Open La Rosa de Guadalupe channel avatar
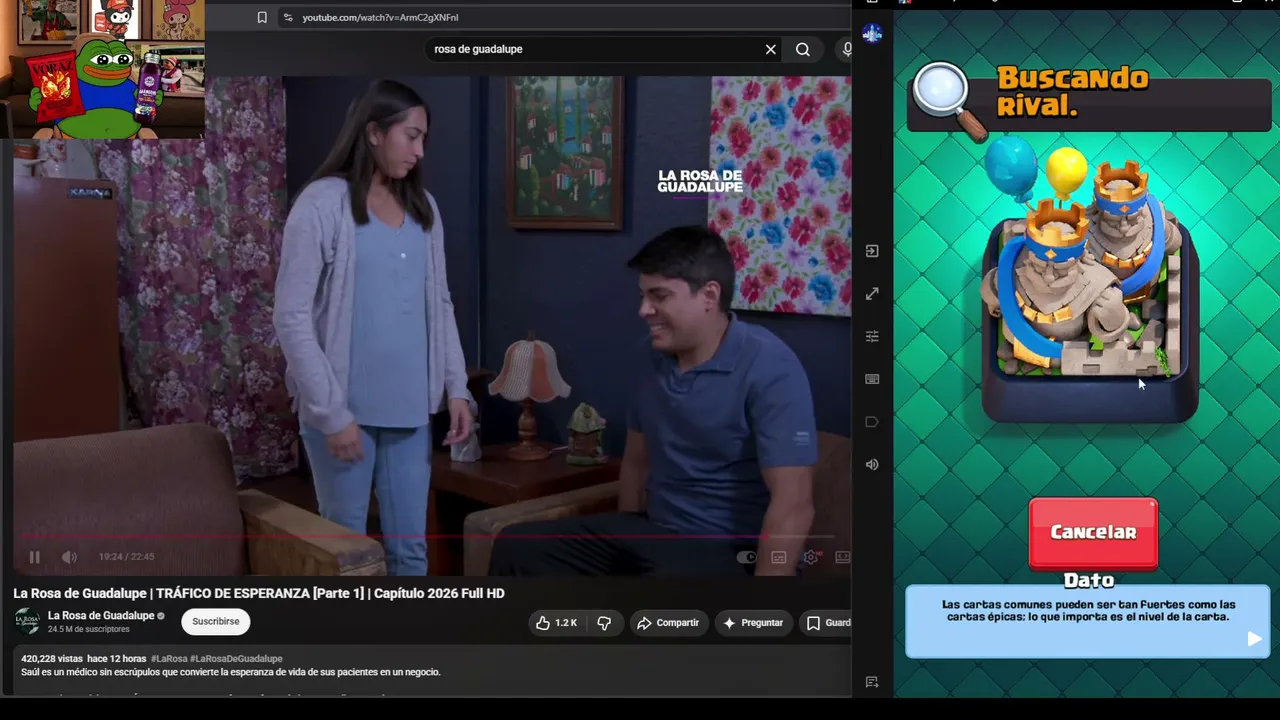This screenshot has width=1280, height=720. [x=28, y=621]
